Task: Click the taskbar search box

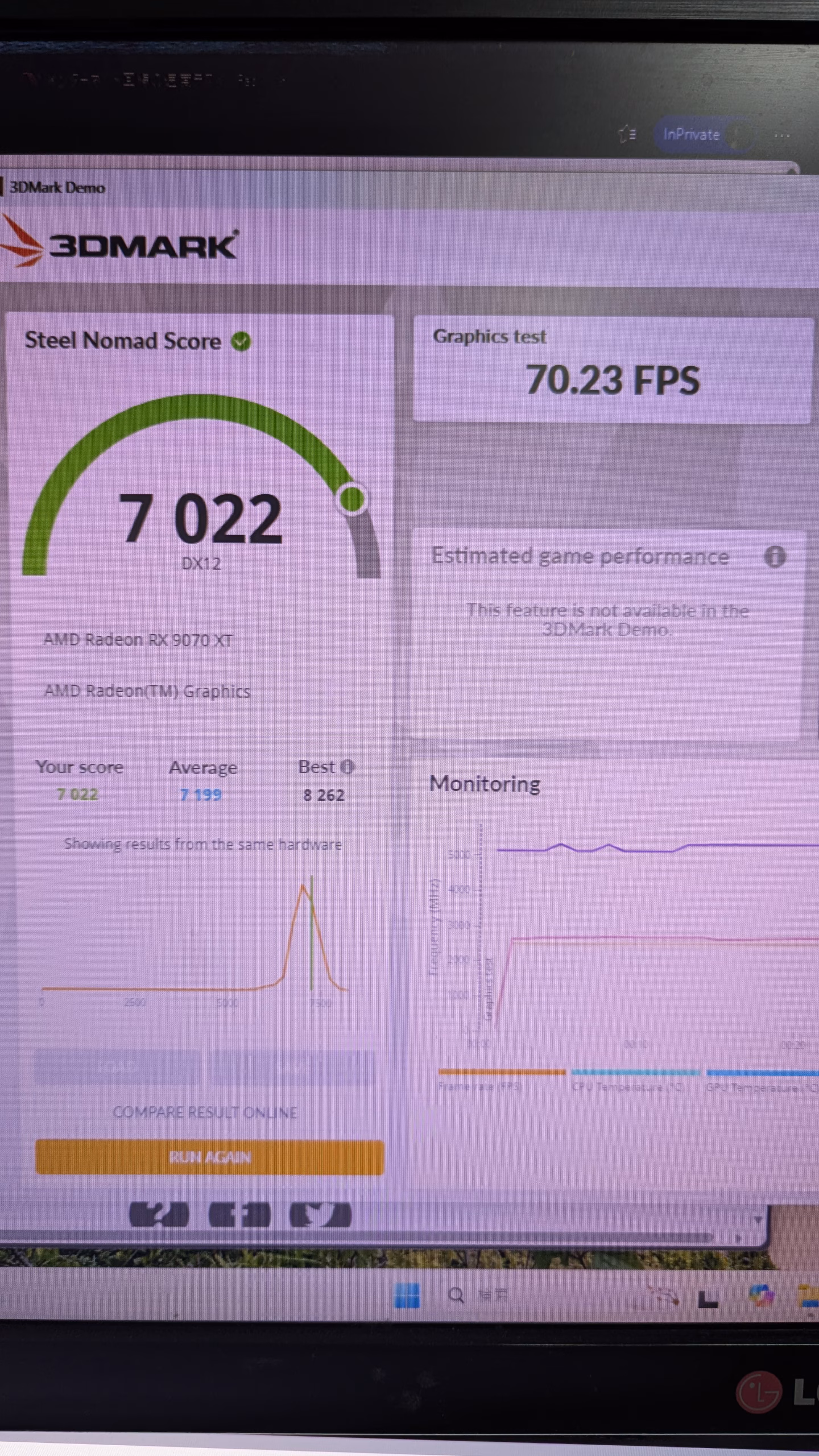Action: pos(478,1295)
